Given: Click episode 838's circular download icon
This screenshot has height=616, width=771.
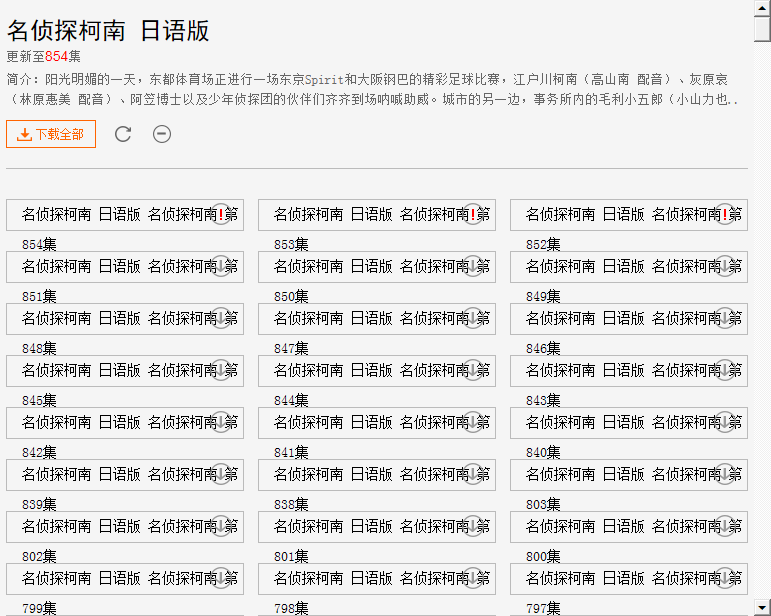Looking at the screenshot, I should 473,474.
